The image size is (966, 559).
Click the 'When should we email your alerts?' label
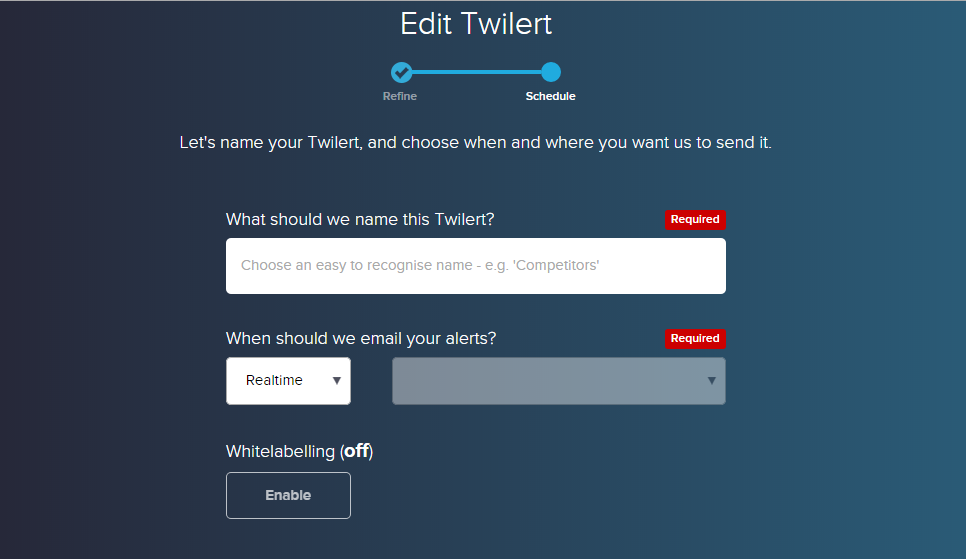(x=361, y=338)
